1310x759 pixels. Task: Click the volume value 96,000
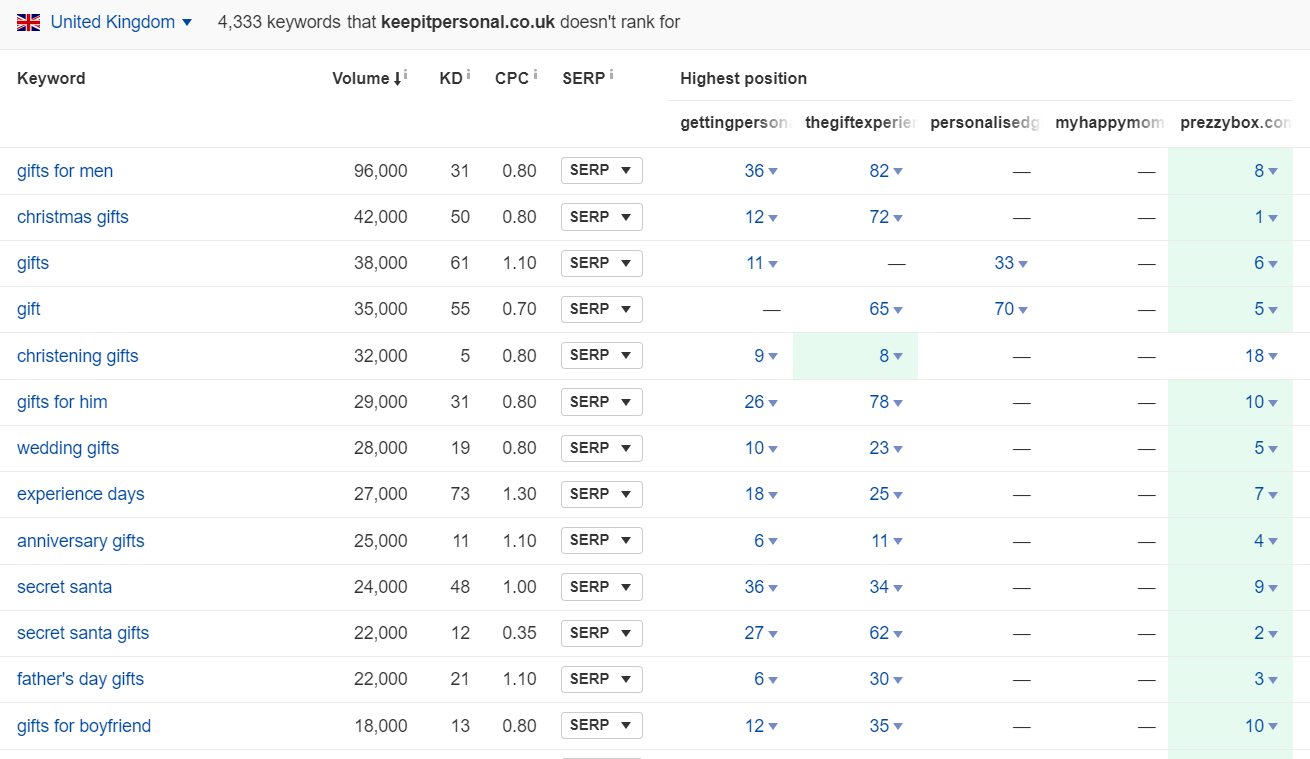click(381, 171)
